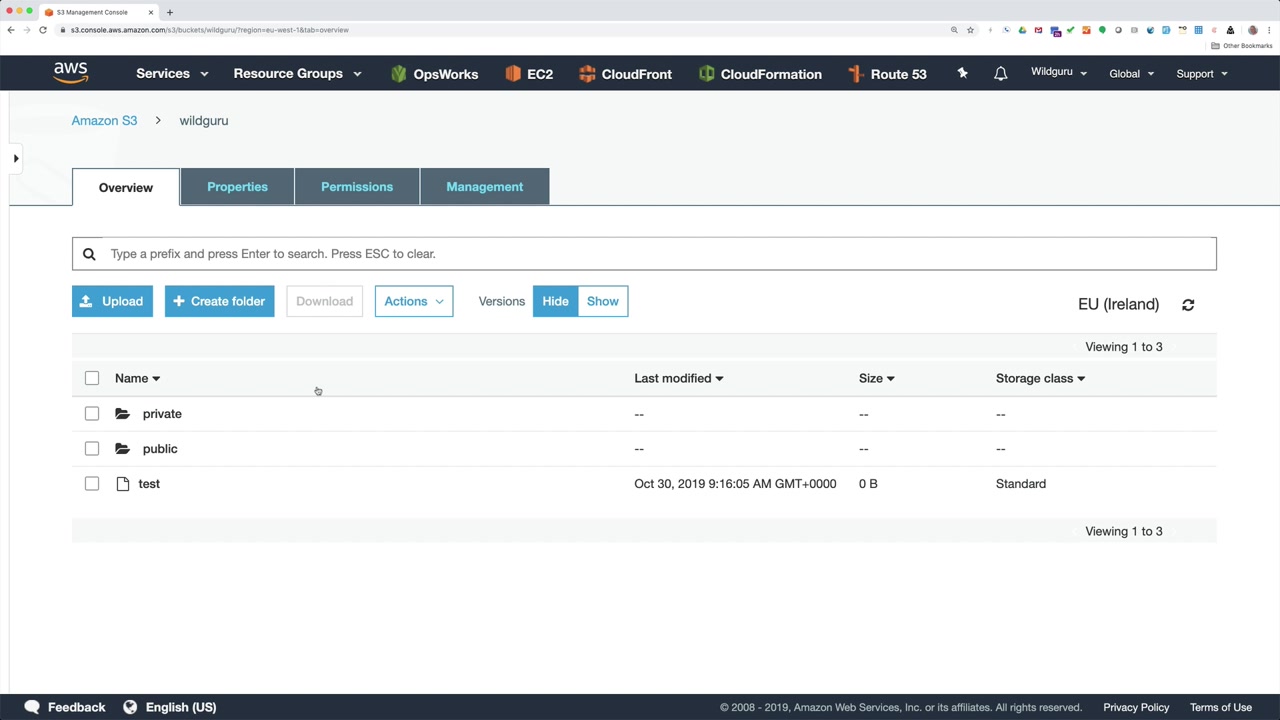
Task: Reload the page in the browser
Action: pyautogui.click(x=43, y=30)
